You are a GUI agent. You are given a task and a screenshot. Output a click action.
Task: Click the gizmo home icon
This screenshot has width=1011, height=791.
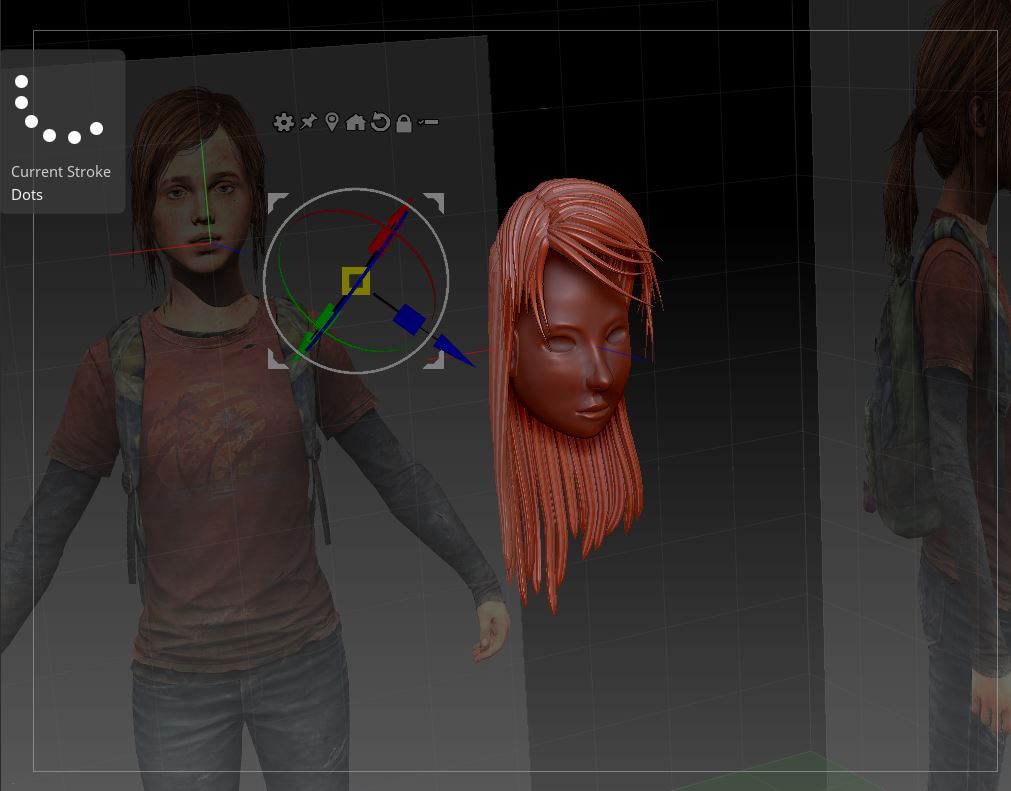point(355,122)
